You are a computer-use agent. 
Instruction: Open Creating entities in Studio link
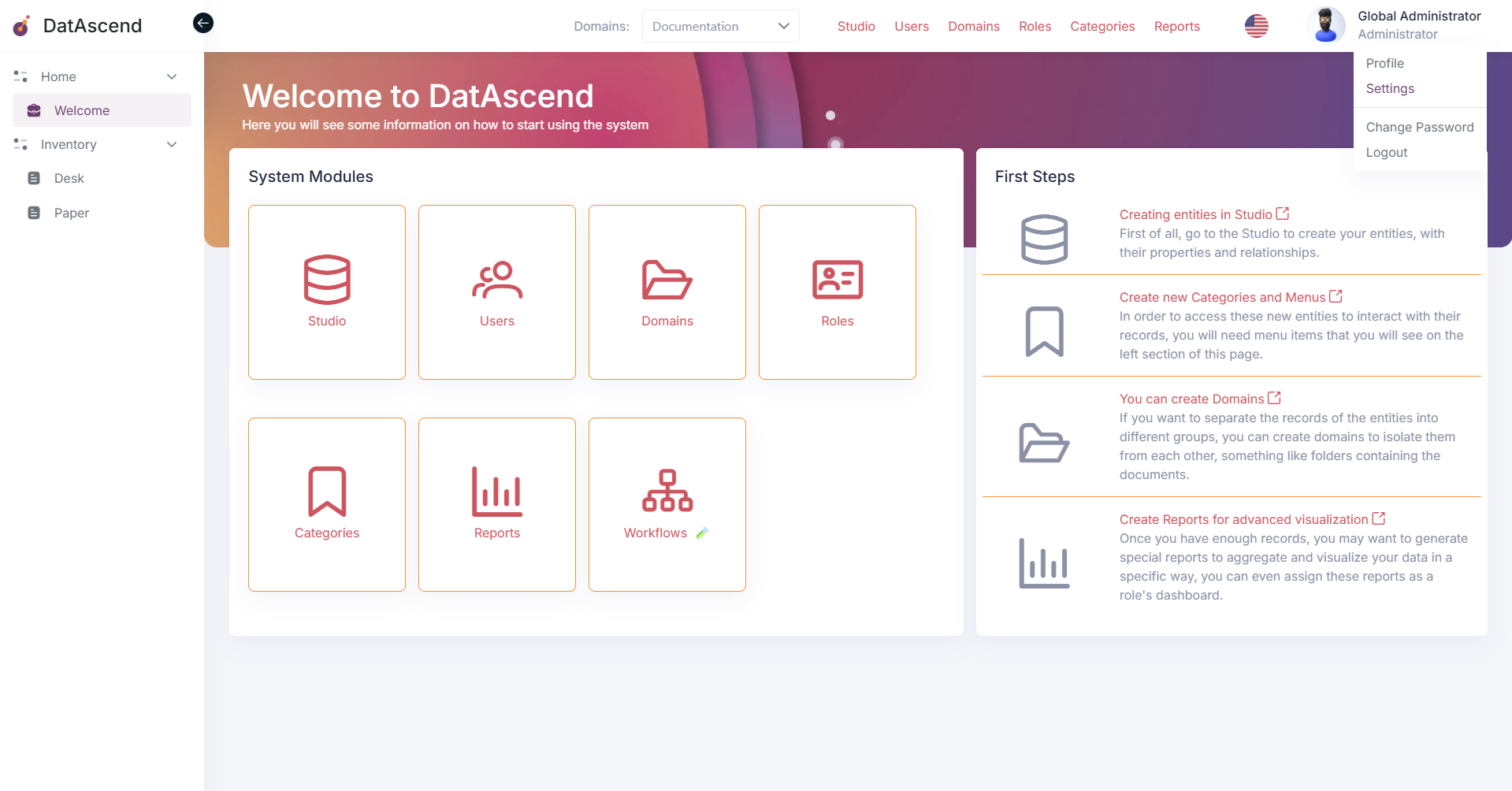(x=1195, y=214)
